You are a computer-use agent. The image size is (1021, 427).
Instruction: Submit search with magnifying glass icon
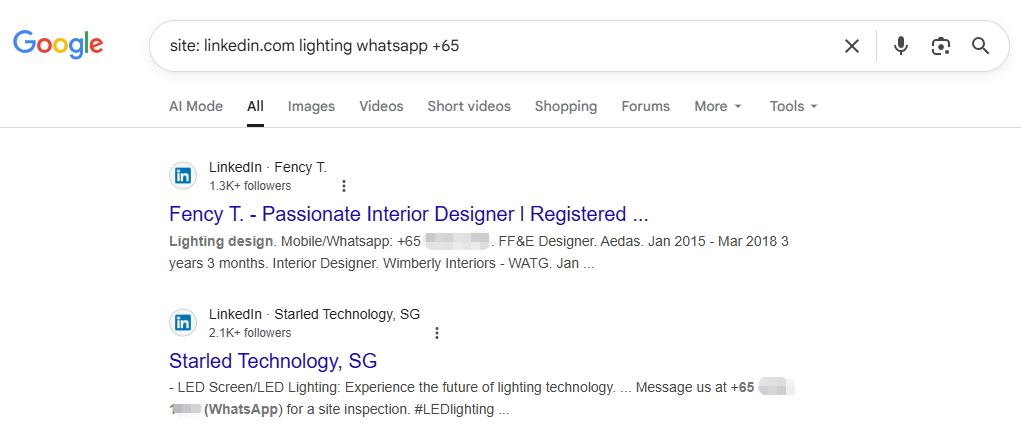tap(980, 46)
